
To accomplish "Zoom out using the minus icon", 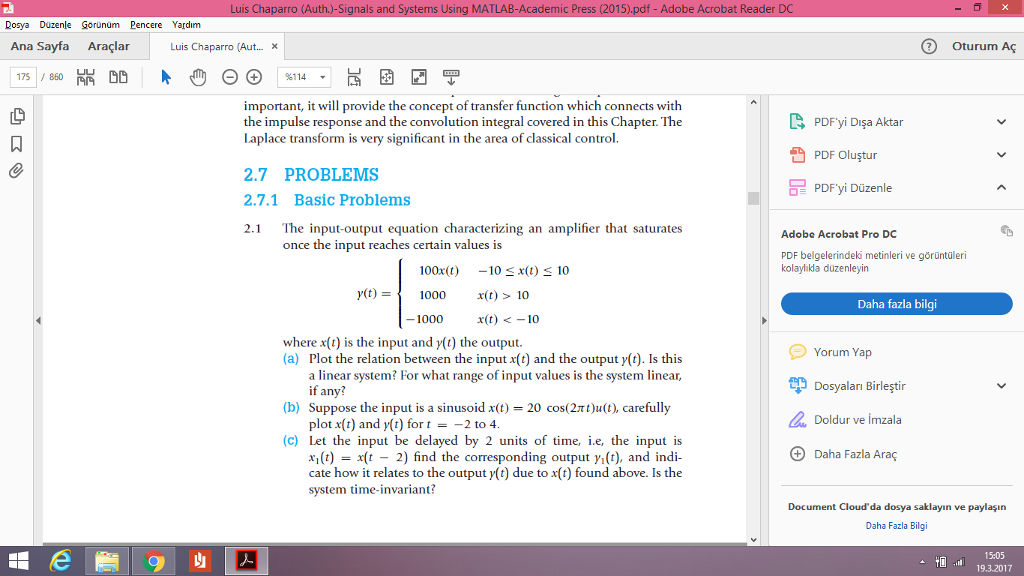I will (228, 76).
